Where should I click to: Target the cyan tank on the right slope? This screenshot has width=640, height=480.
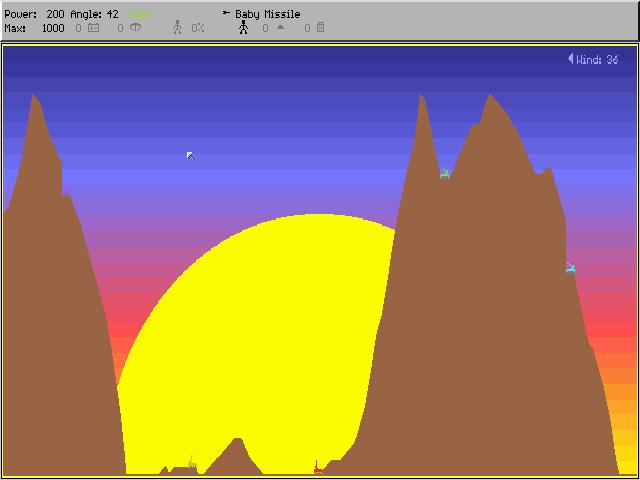[x=570, y=268]
